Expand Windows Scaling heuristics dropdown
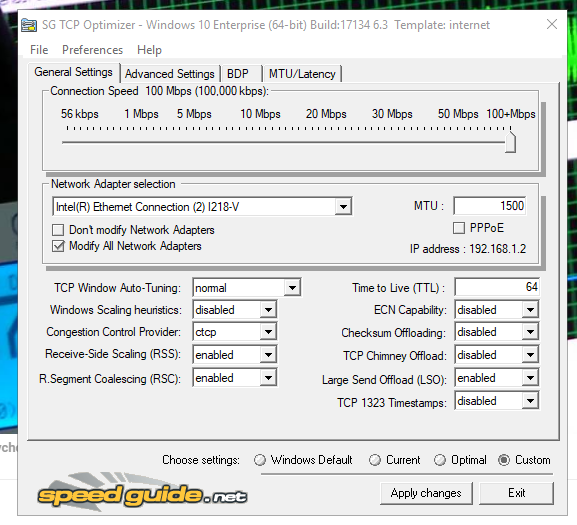This screenshot has height=525, width=577. (268, 310)
